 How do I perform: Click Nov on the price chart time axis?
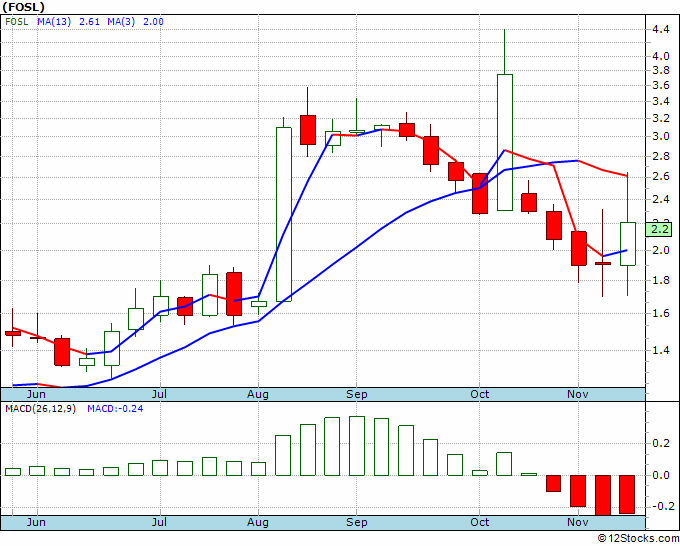click(578, 394)
